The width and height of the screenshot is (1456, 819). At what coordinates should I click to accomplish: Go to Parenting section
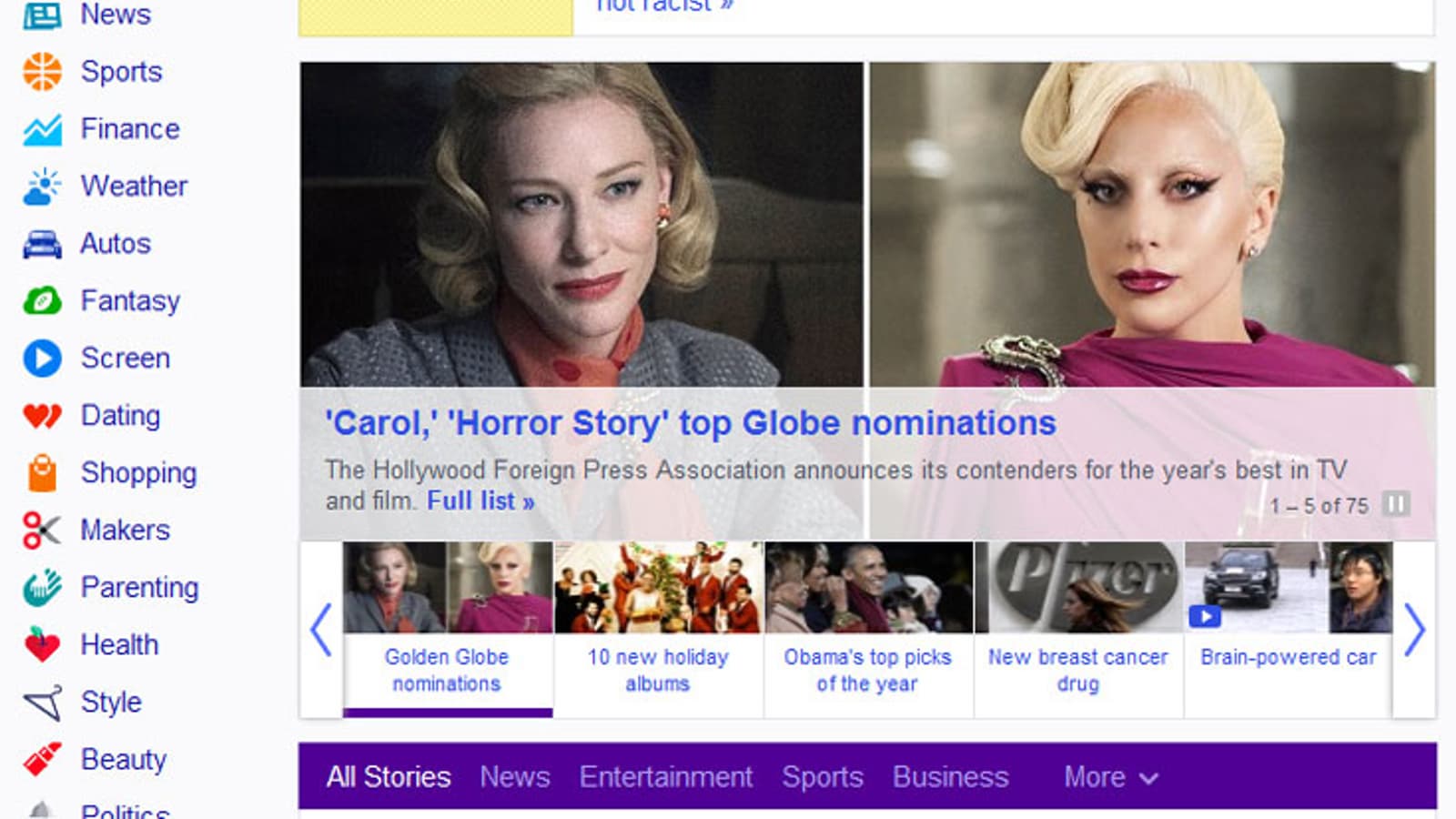[139, 588]
